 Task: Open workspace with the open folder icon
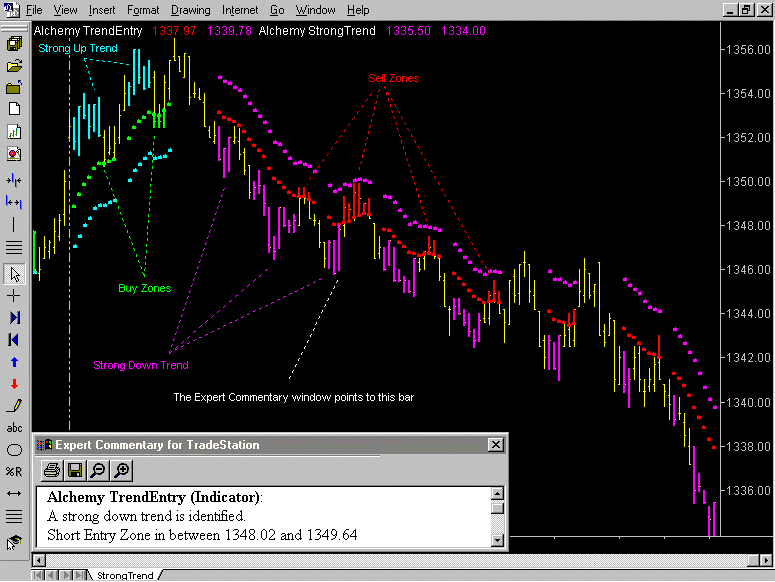tap(14, 66)
